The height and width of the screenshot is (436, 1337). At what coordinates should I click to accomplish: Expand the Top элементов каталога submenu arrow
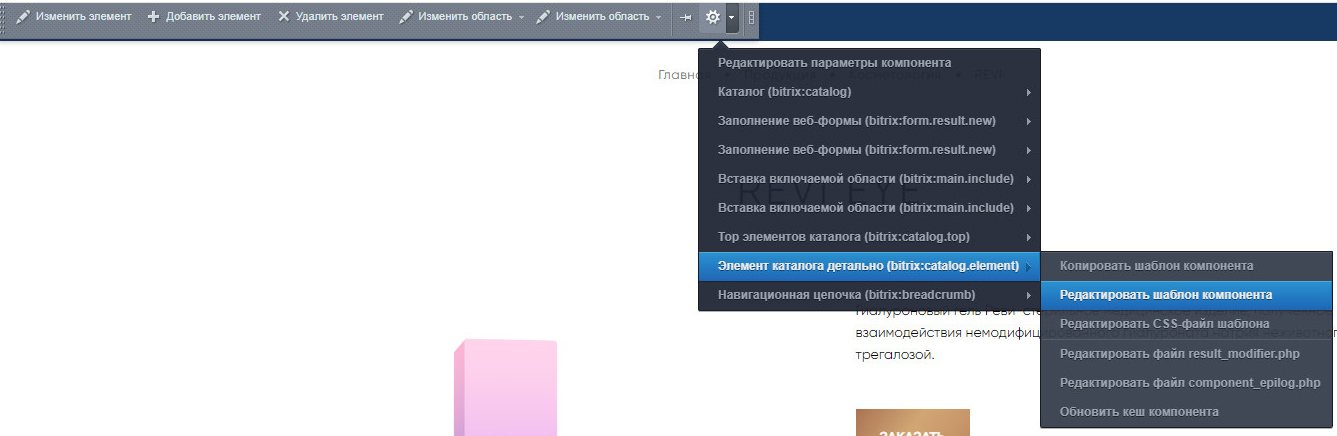tap(1028, 237)
